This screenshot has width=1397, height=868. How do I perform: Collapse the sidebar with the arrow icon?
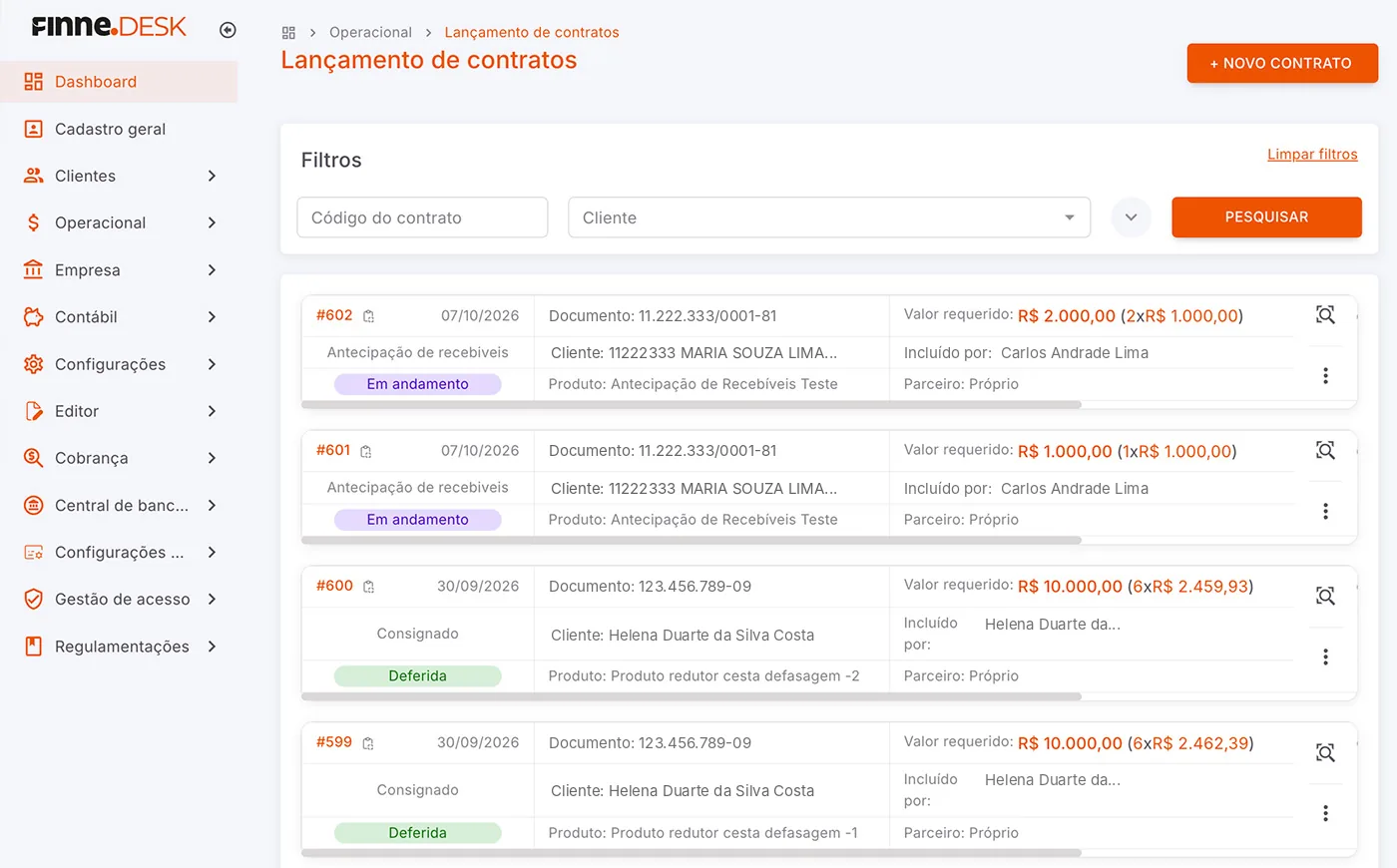pyautogui.click(x=228, y=30)
